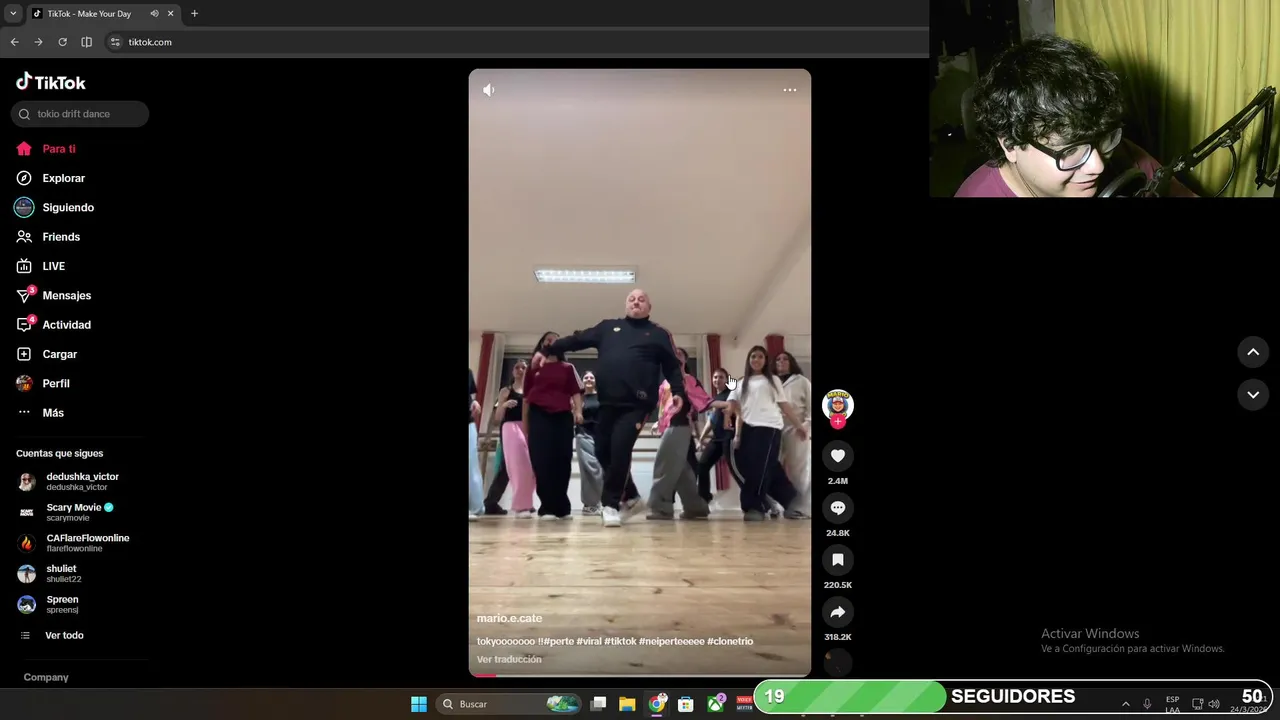Open shuliet followed account
The image size is (1280, 720).
point(80,573)
